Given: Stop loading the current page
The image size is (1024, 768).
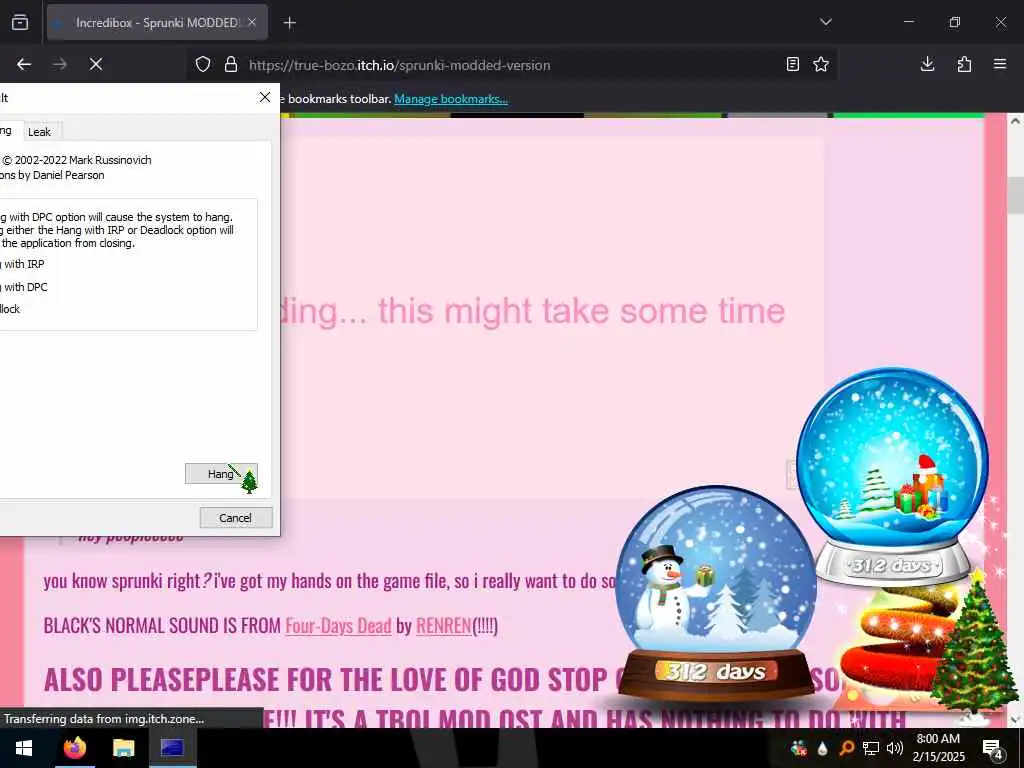Looking at the screenshot, I should 96,64.
